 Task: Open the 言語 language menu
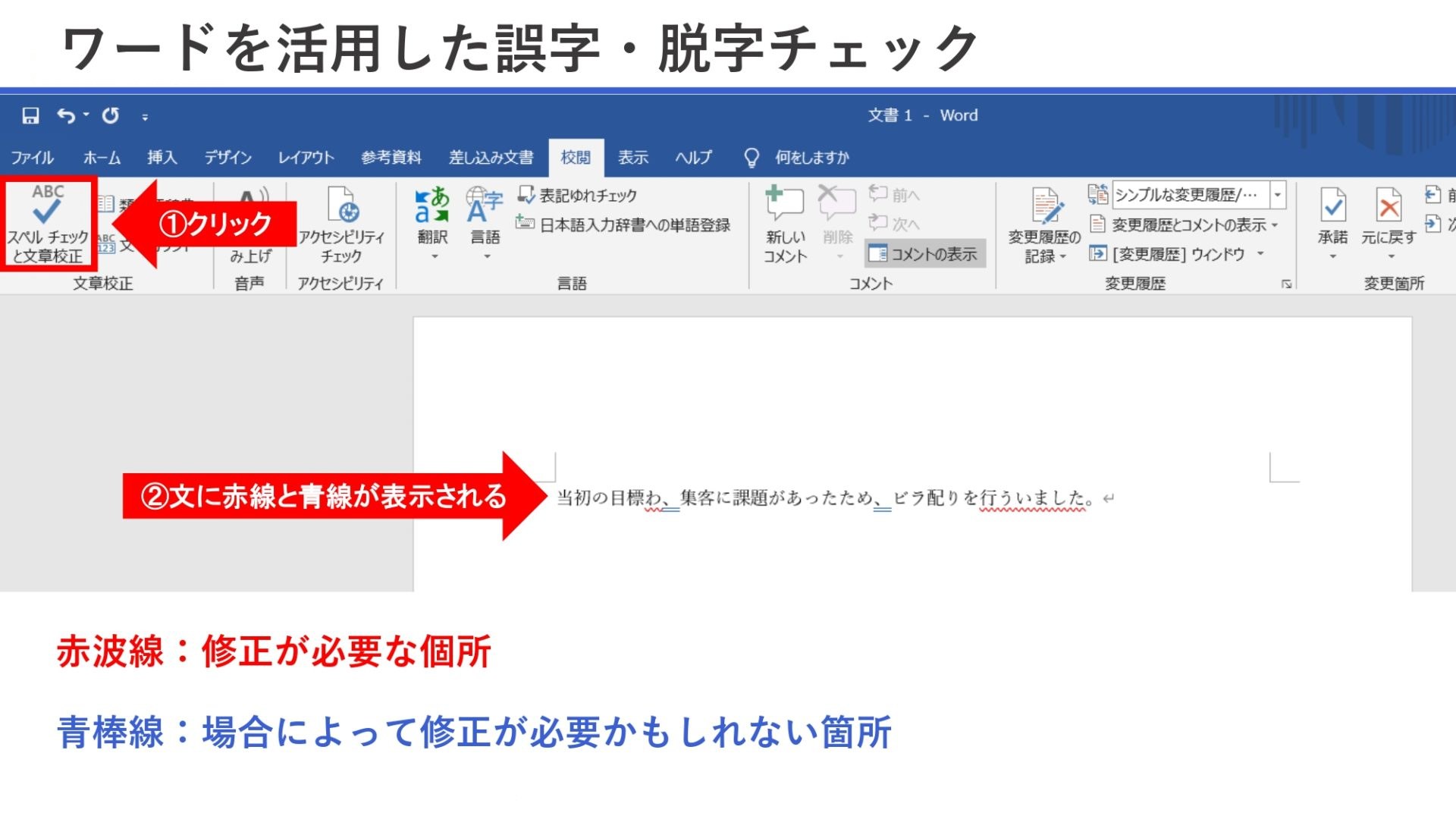(485, 224)
